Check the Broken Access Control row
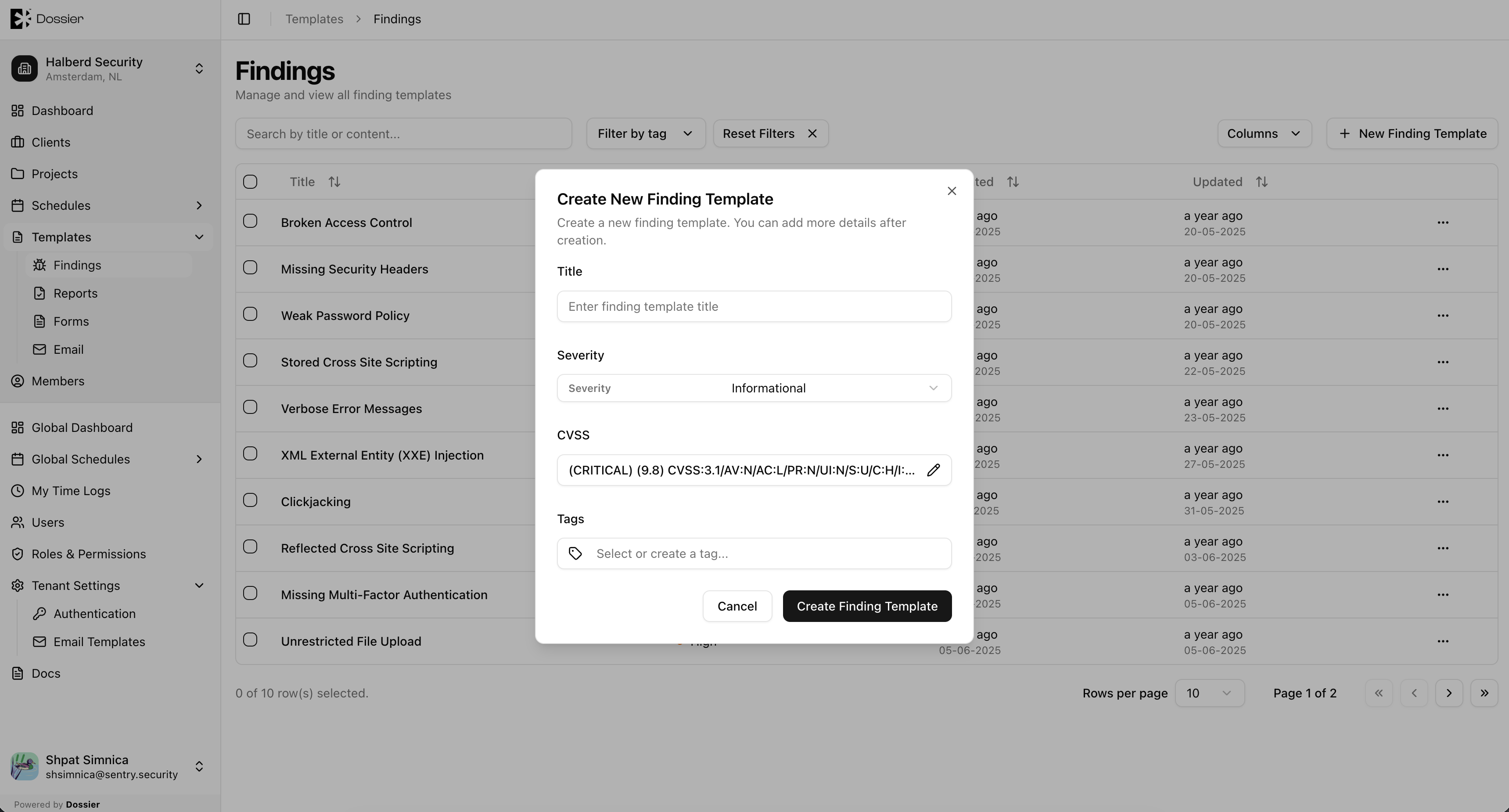This screenshot has width=1509, height=812. coord(250,221)
